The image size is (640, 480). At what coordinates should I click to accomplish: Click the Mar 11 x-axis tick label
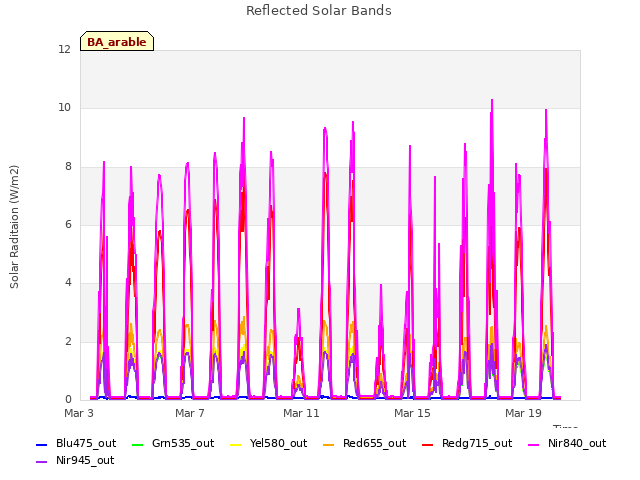[301, 413]
